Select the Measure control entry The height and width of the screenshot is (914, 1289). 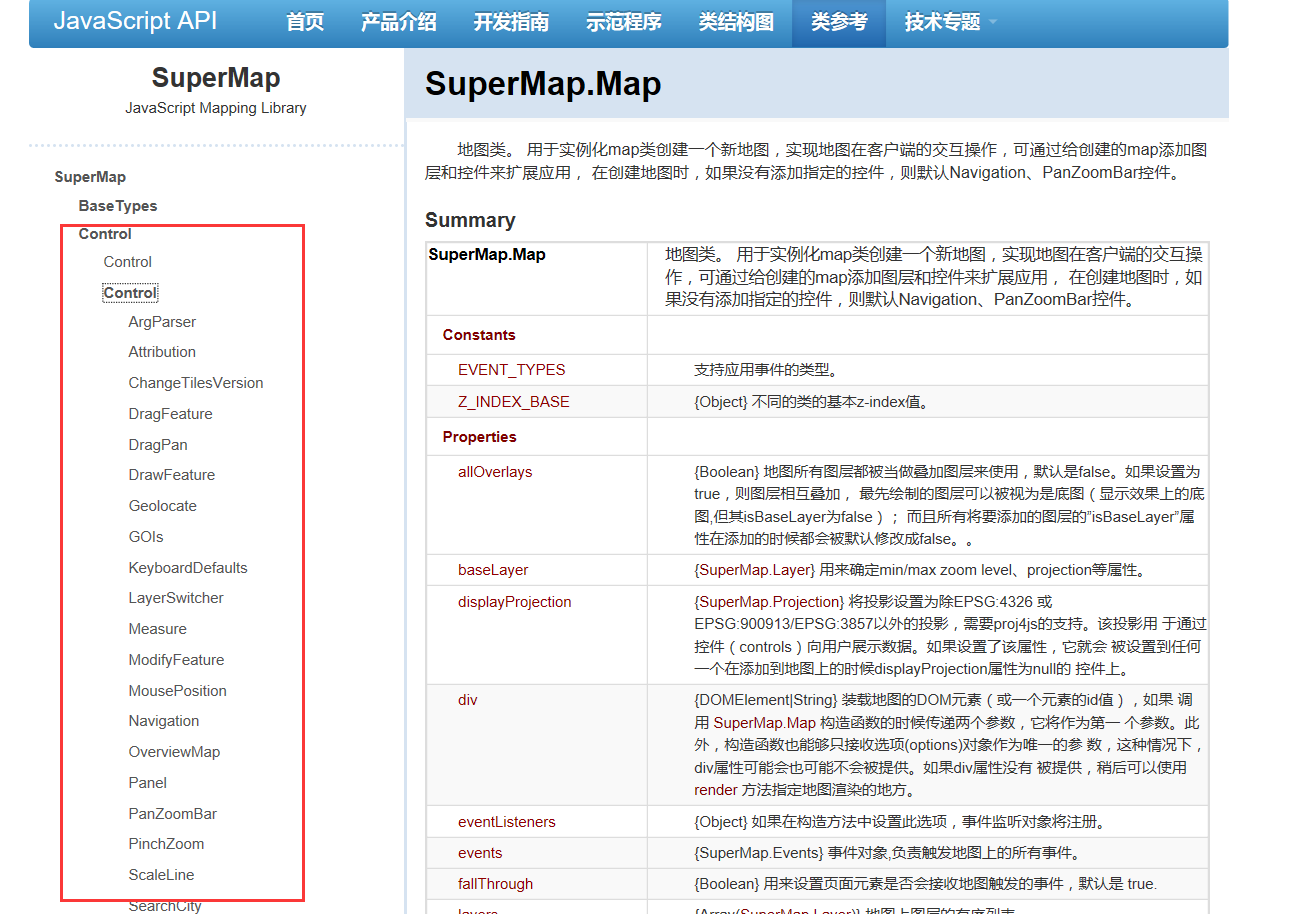click(158, 629)
